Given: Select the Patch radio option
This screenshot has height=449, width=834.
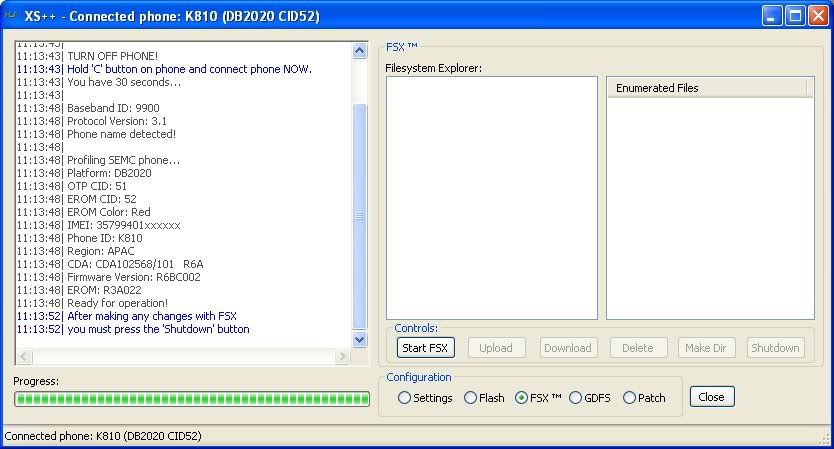Looking at the screenshot, I should (x=629, y=398).
